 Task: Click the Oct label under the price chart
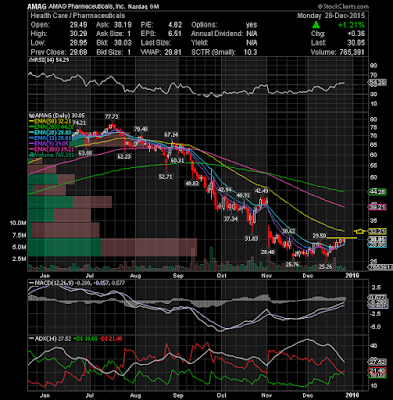[221, 275]
